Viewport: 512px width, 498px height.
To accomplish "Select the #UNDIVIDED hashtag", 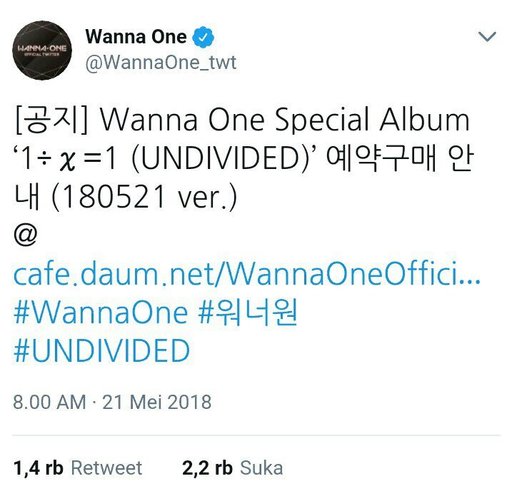I will [102, 351].
